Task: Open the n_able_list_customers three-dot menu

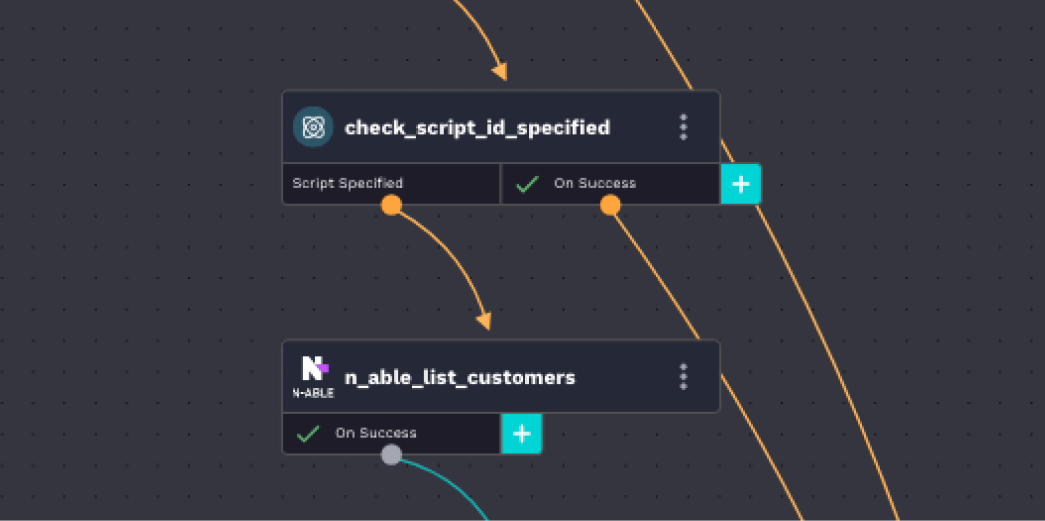Action: (x=684, y=376)
